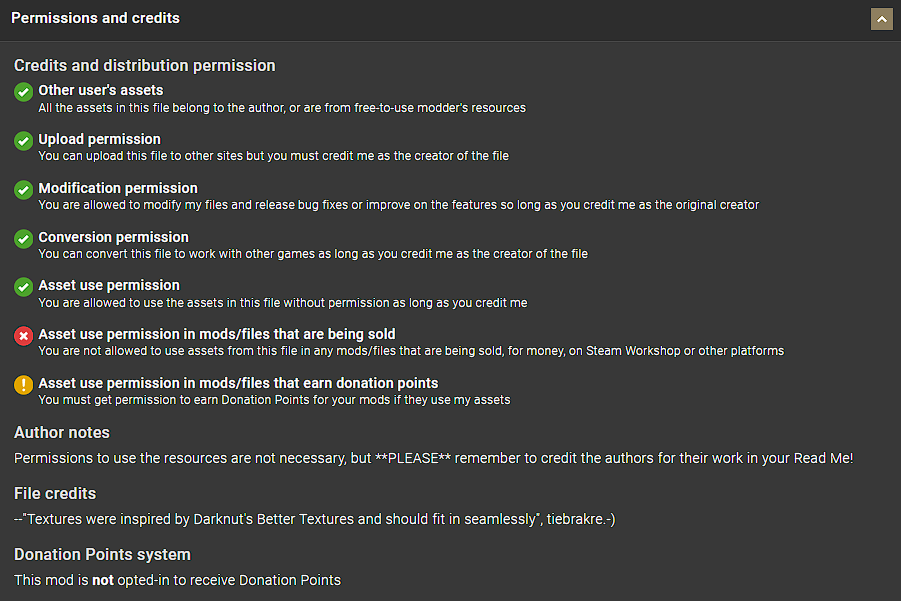Click the Asset use permission heading
This screenshot has height=601, width=901.
109,285
